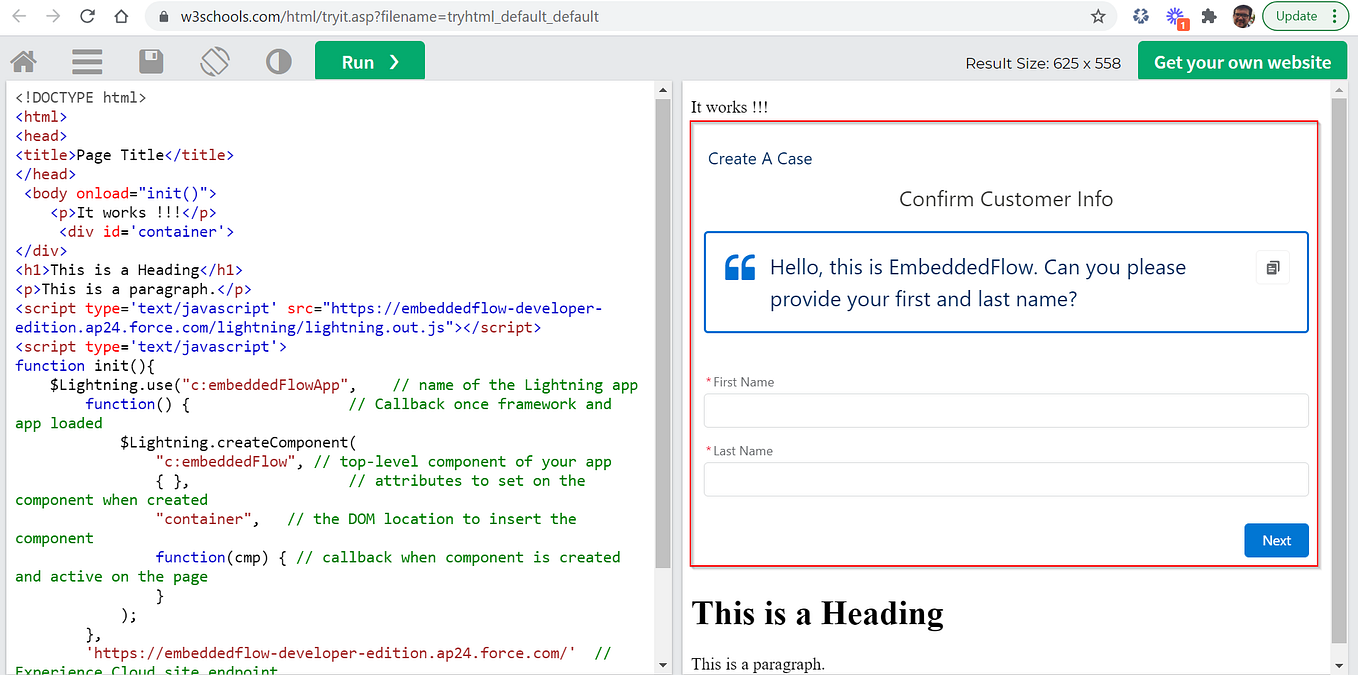Open Chrome's three-dot menu
This screenshot has width=1358, height=675.
[x=1335, y=16]
